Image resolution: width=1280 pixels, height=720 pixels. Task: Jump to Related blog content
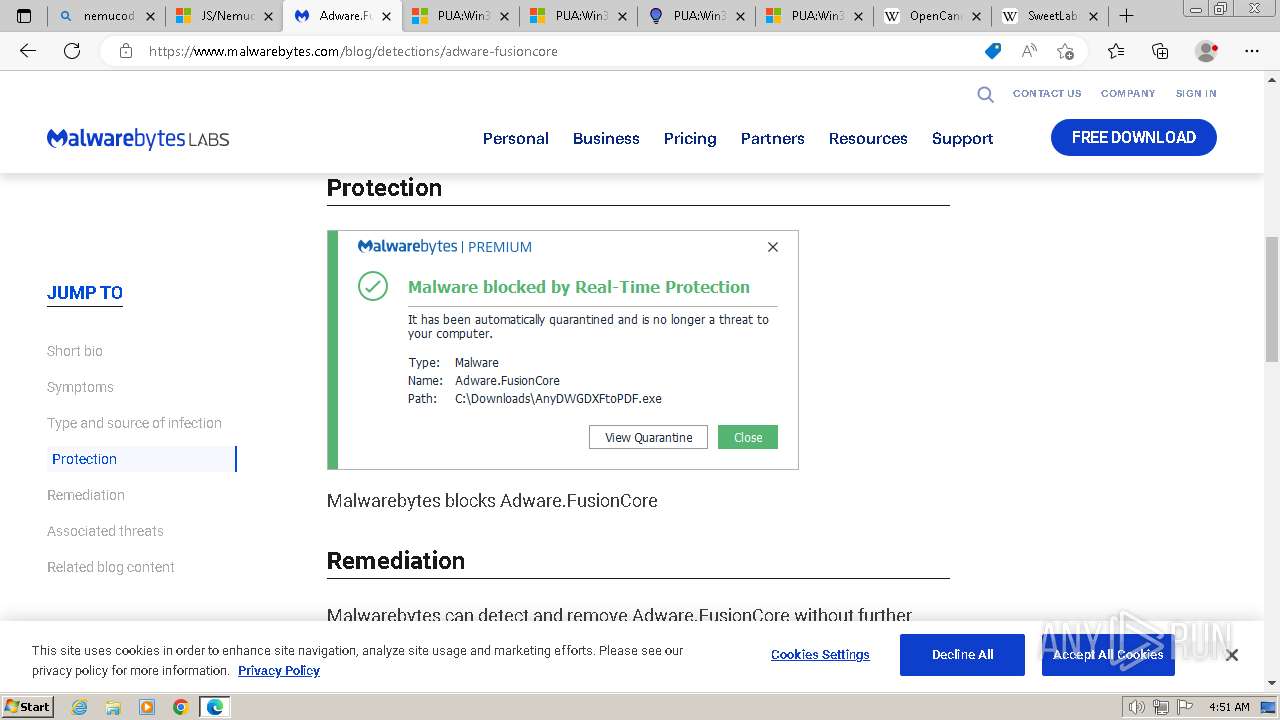tap(111, 567)
